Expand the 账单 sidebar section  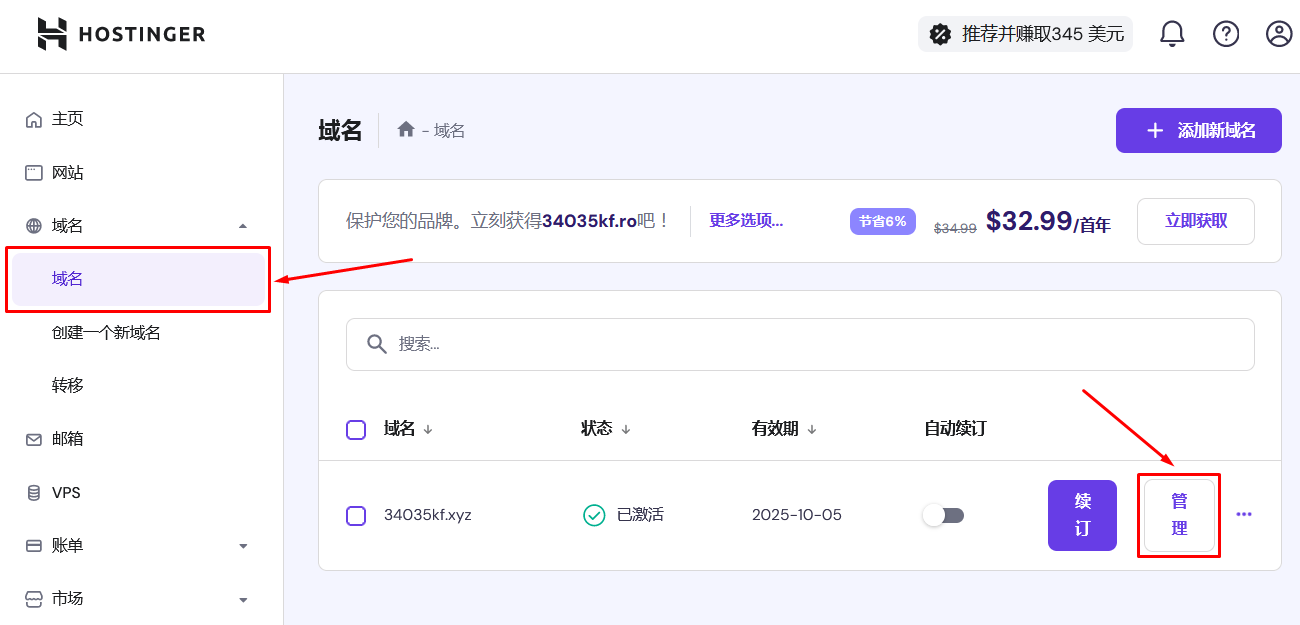click(241, 545)
